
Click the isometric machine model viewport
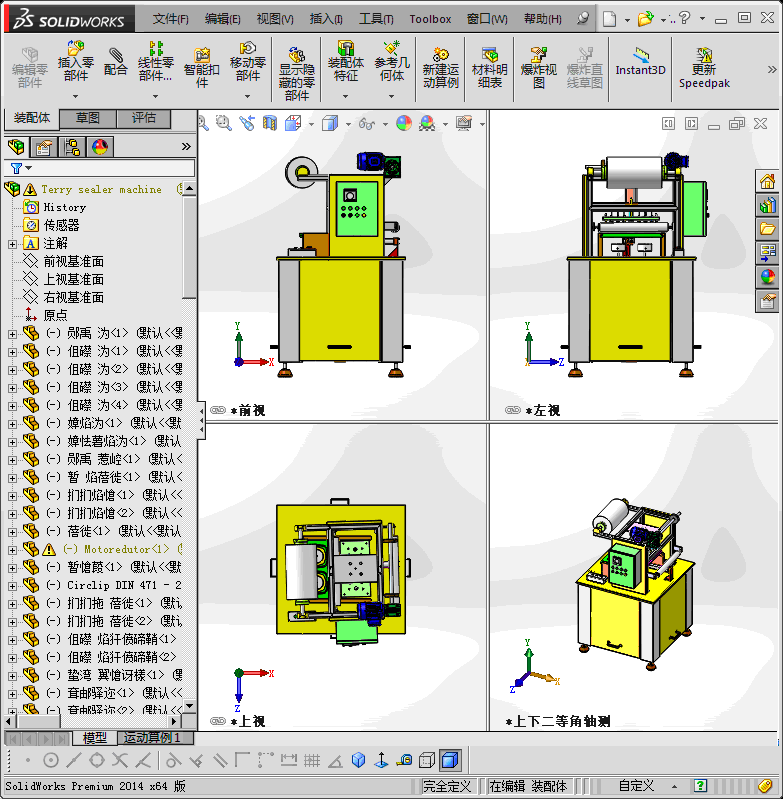[634, 578]
